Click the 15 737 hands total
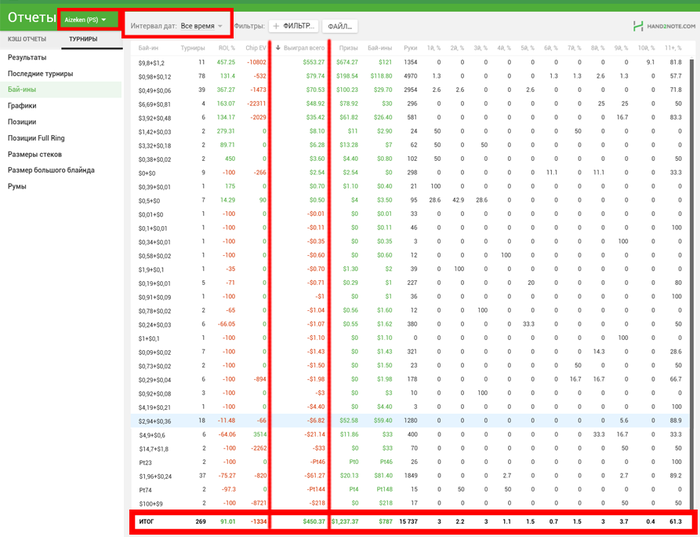 (408, 521)
